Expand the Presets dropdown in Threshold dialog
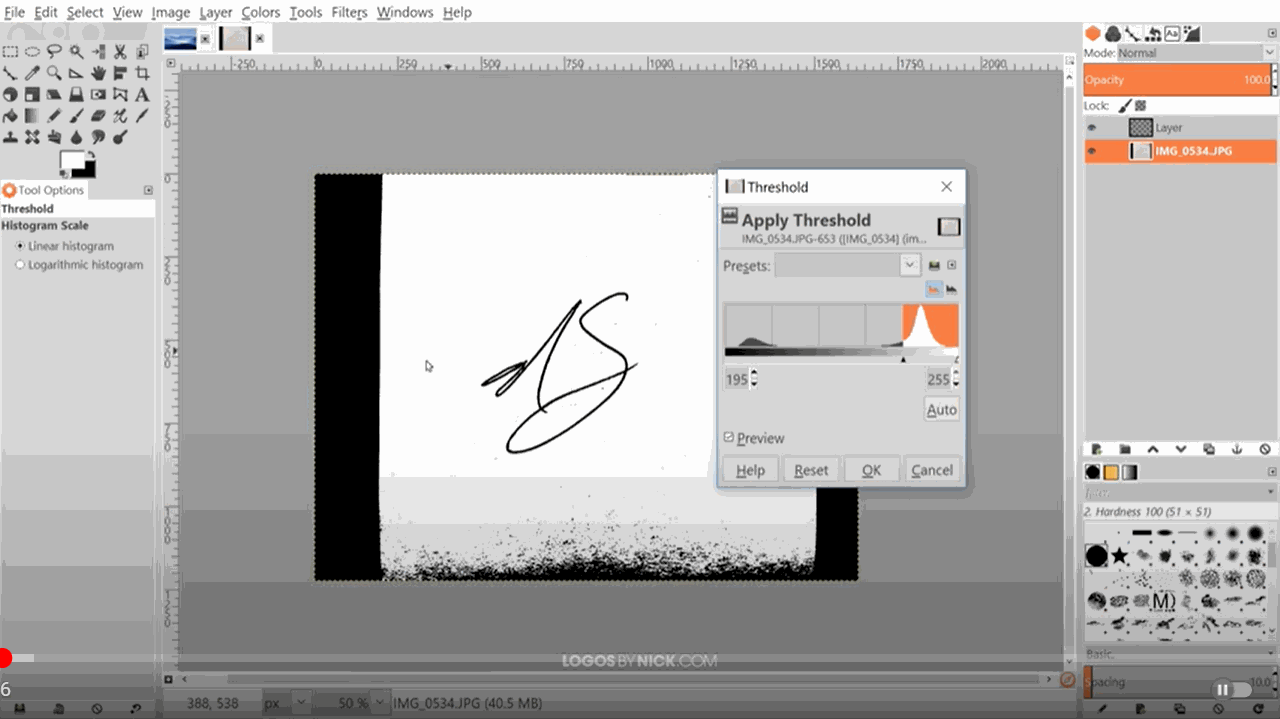The height and width of the screenshot is (719, 1280). pyautogui.click(x=909, y=264)
